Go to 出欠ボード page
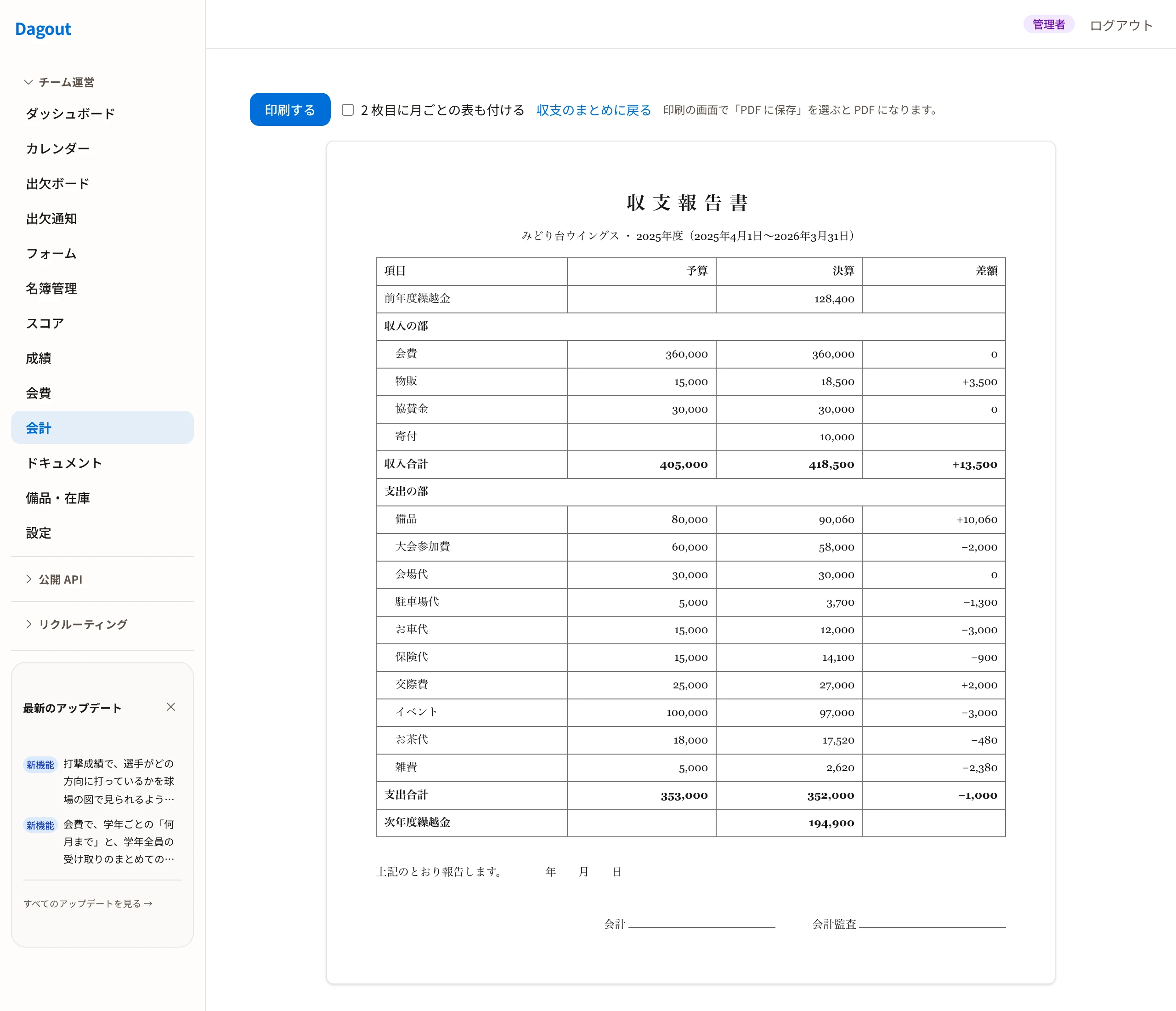The image size is (1176, 1011). point(102,183)
